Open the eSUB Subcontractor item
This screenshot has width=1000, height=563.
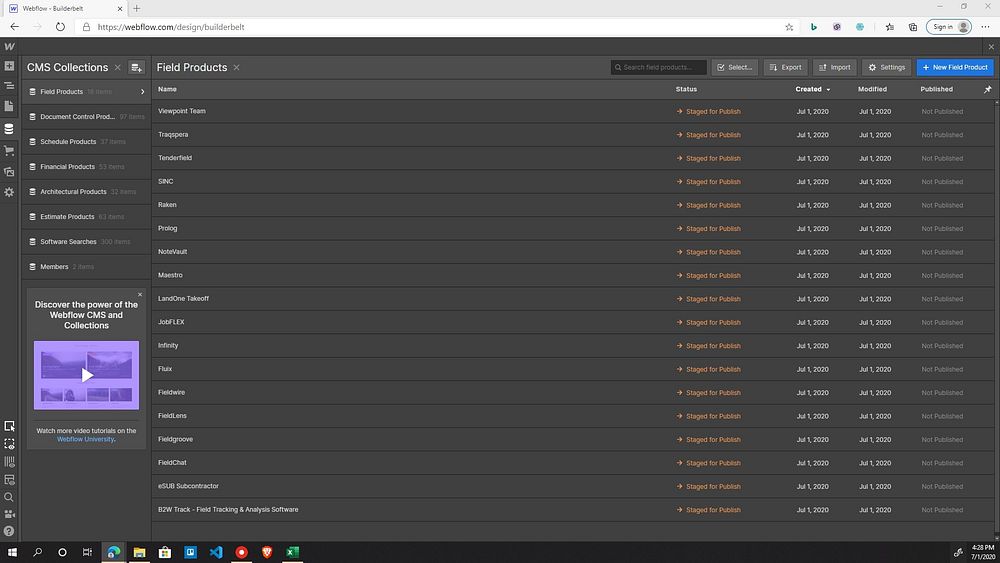tap(573, 486)
